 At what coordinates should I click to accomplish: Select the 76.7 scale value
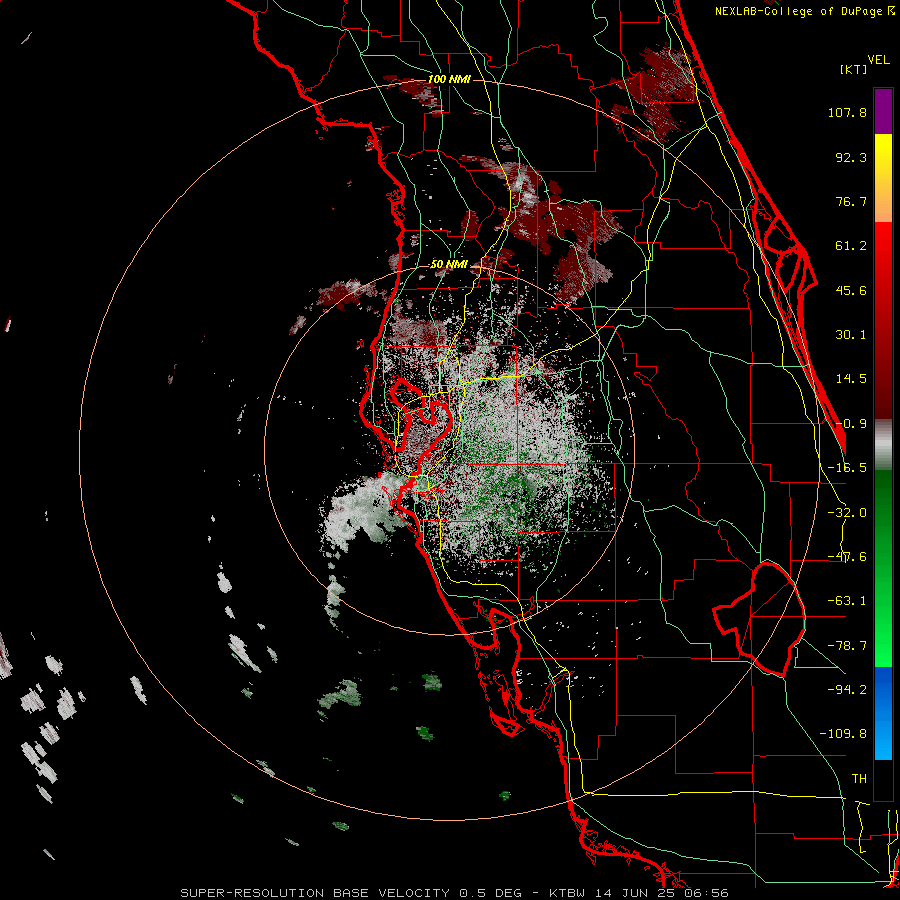[x=851, y=201]
